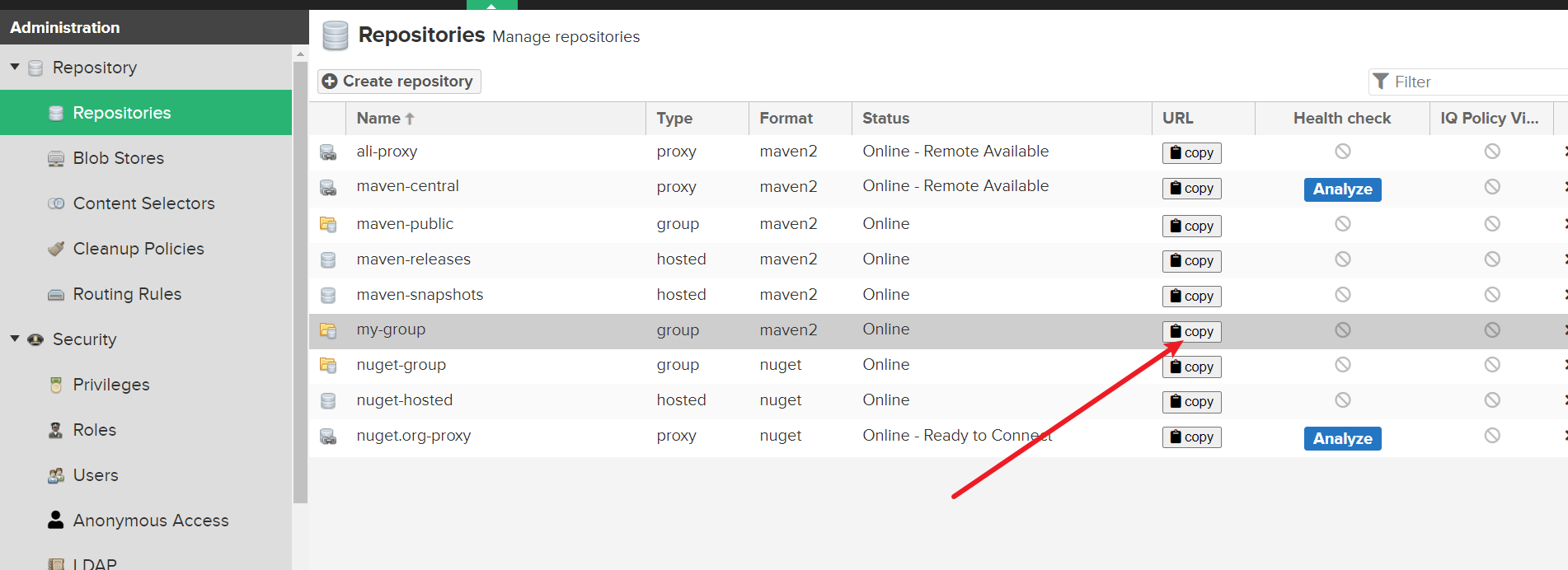This screenshot has height=570, width=1568.
Task: Click IQ policy disabled icon for maven-central
Action: [1491, 187]
